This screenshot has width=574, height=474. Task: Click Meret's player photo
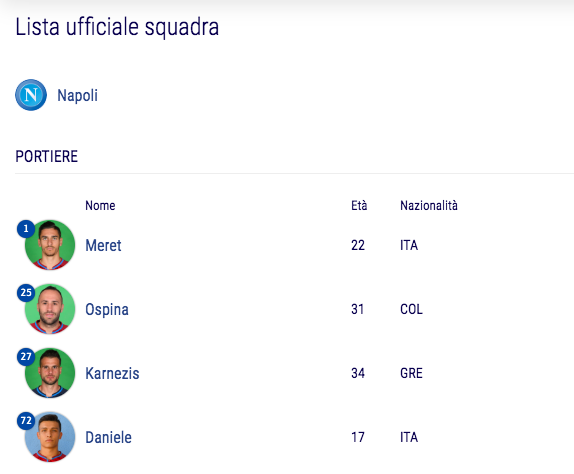[x=50, y=245]
